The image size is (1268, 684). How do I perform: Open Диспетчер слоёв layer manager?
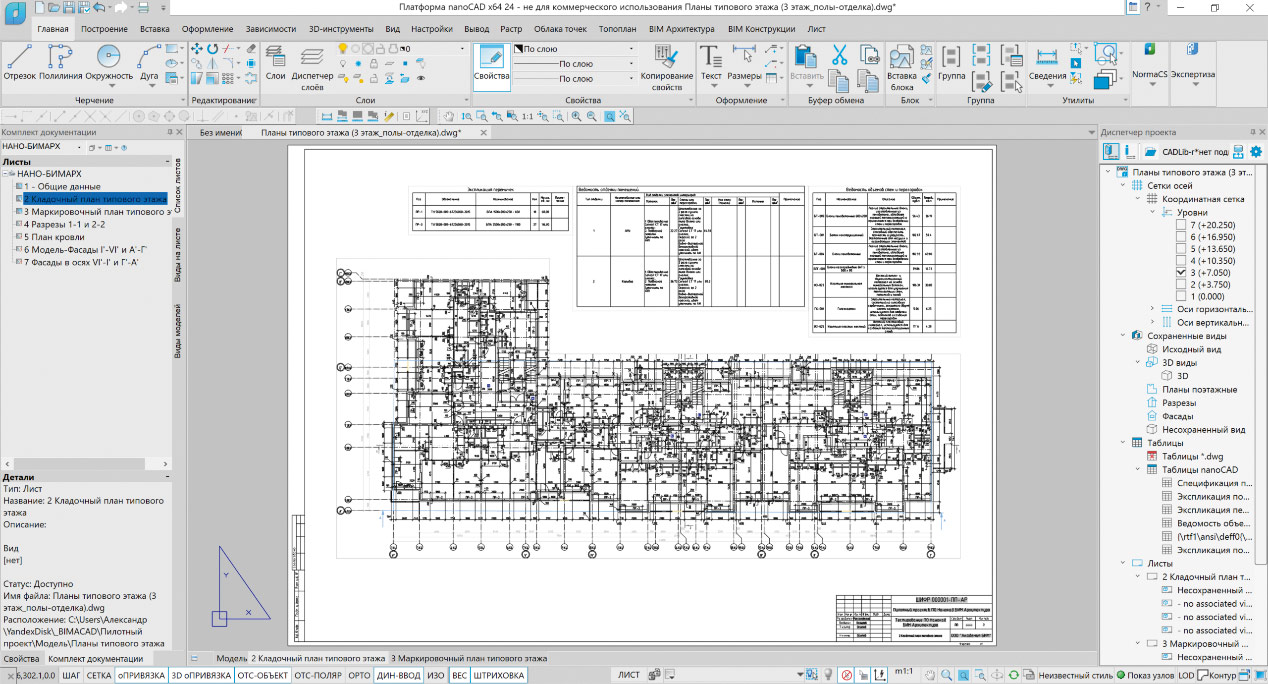pyautogui.click(x=312, y=67)
